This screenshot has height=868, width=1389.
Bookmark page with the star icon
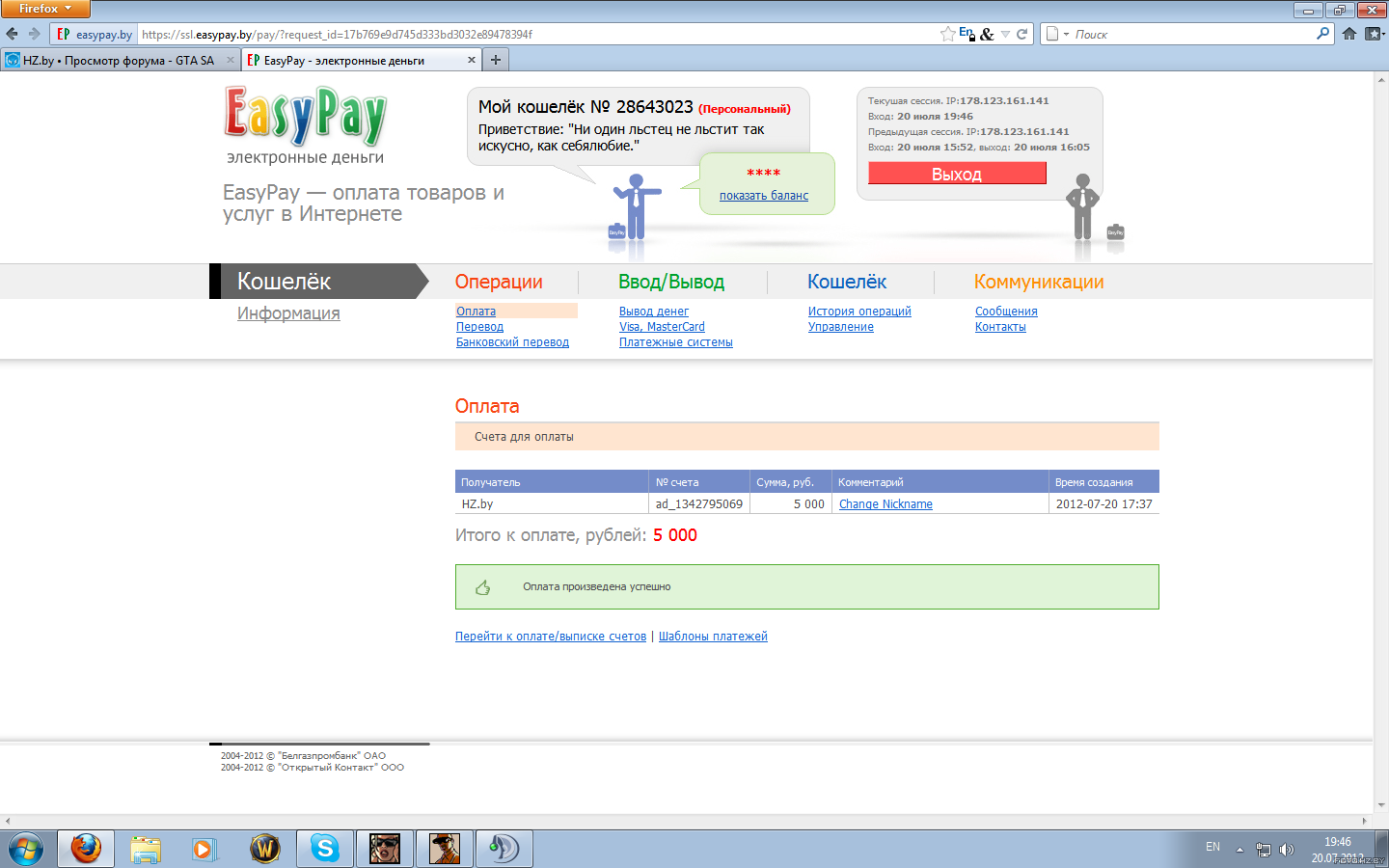948,34
